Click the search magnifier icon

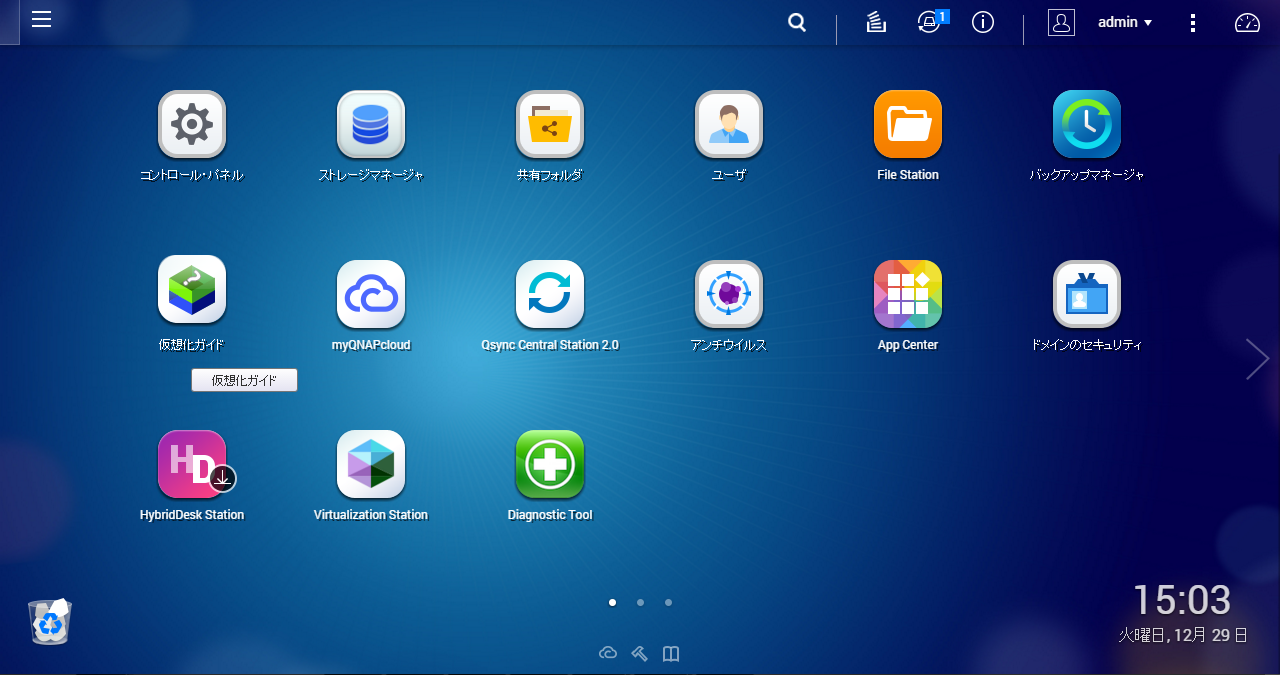tap(797, 22)
